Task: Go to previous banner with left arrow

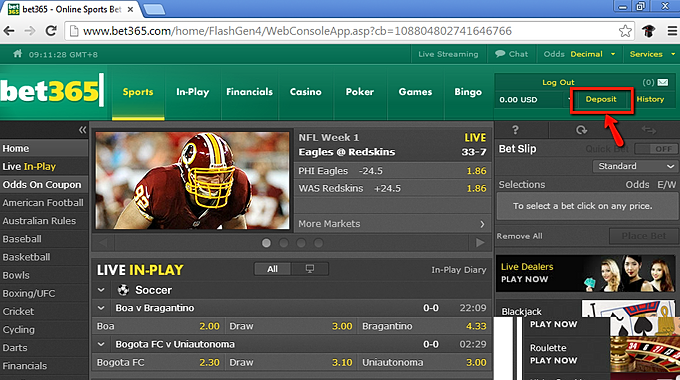Action: [x=103, y=243]
